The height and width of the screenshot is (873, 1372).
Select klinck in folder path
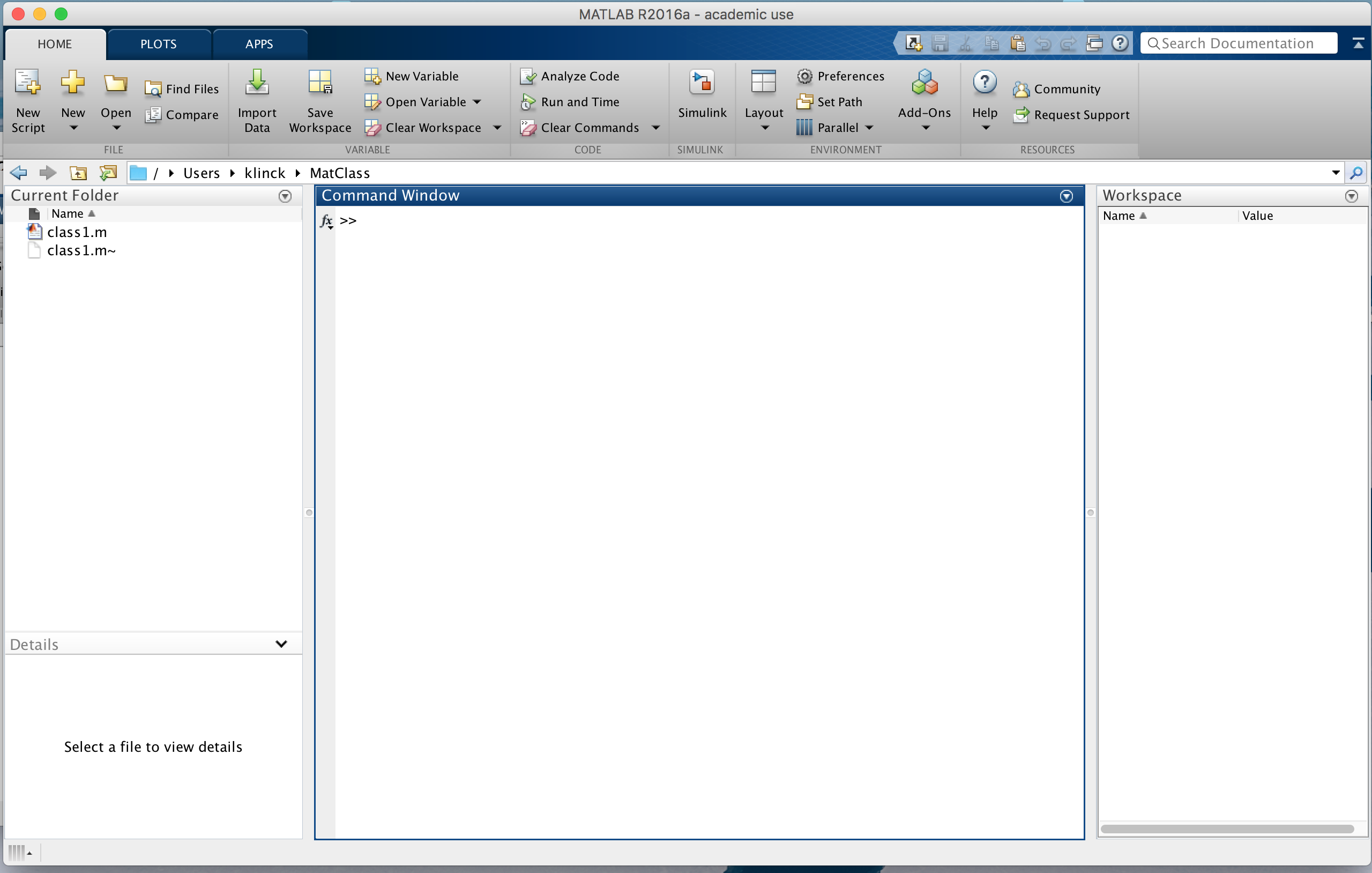[264, 173]
